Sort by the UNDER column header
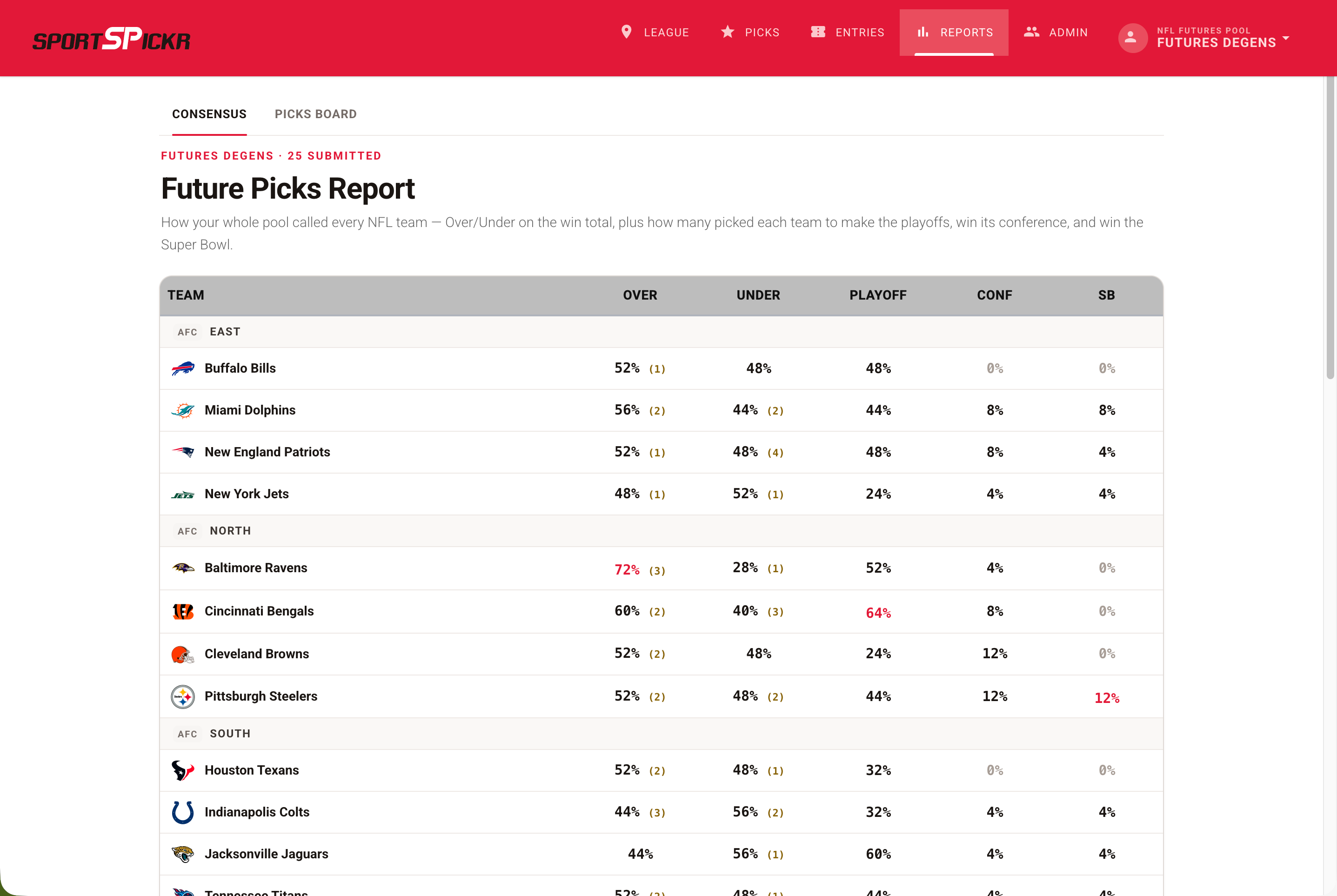Image resolution: width=1337 pixels, height=896 pixels. pyautogui.click(x=758, y=295)
